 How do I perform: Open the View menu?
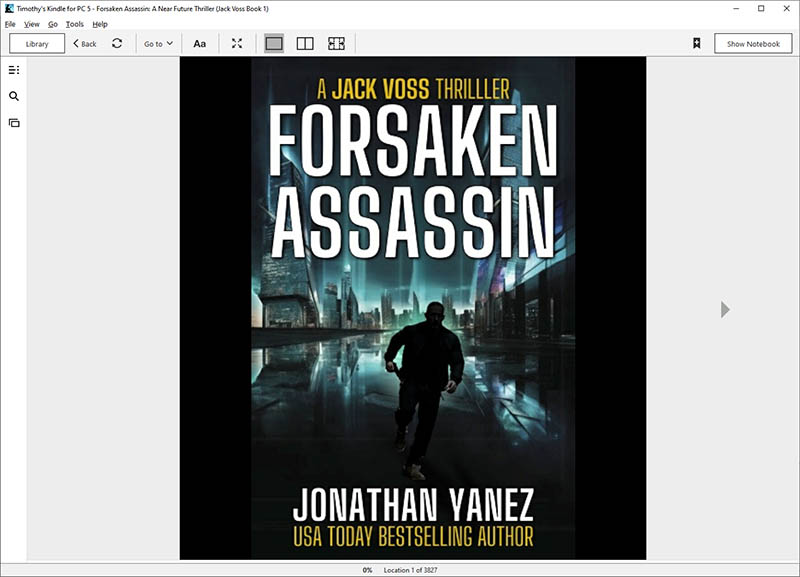coord(32,24)
